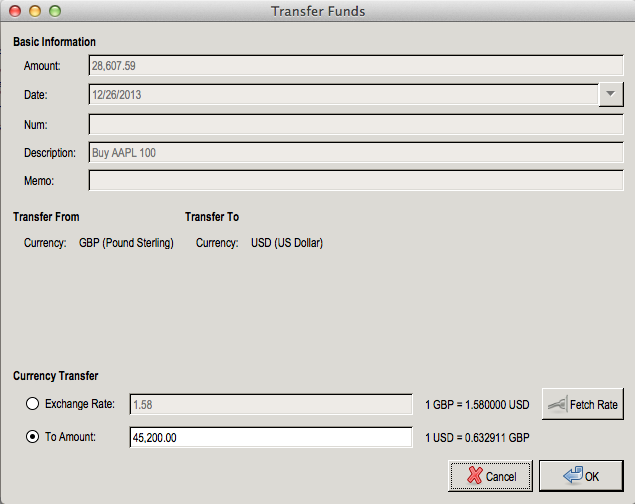This screenshot has width=635, height=504.
Task: Click the empty Num field
Action: click(x=356, y=124)
